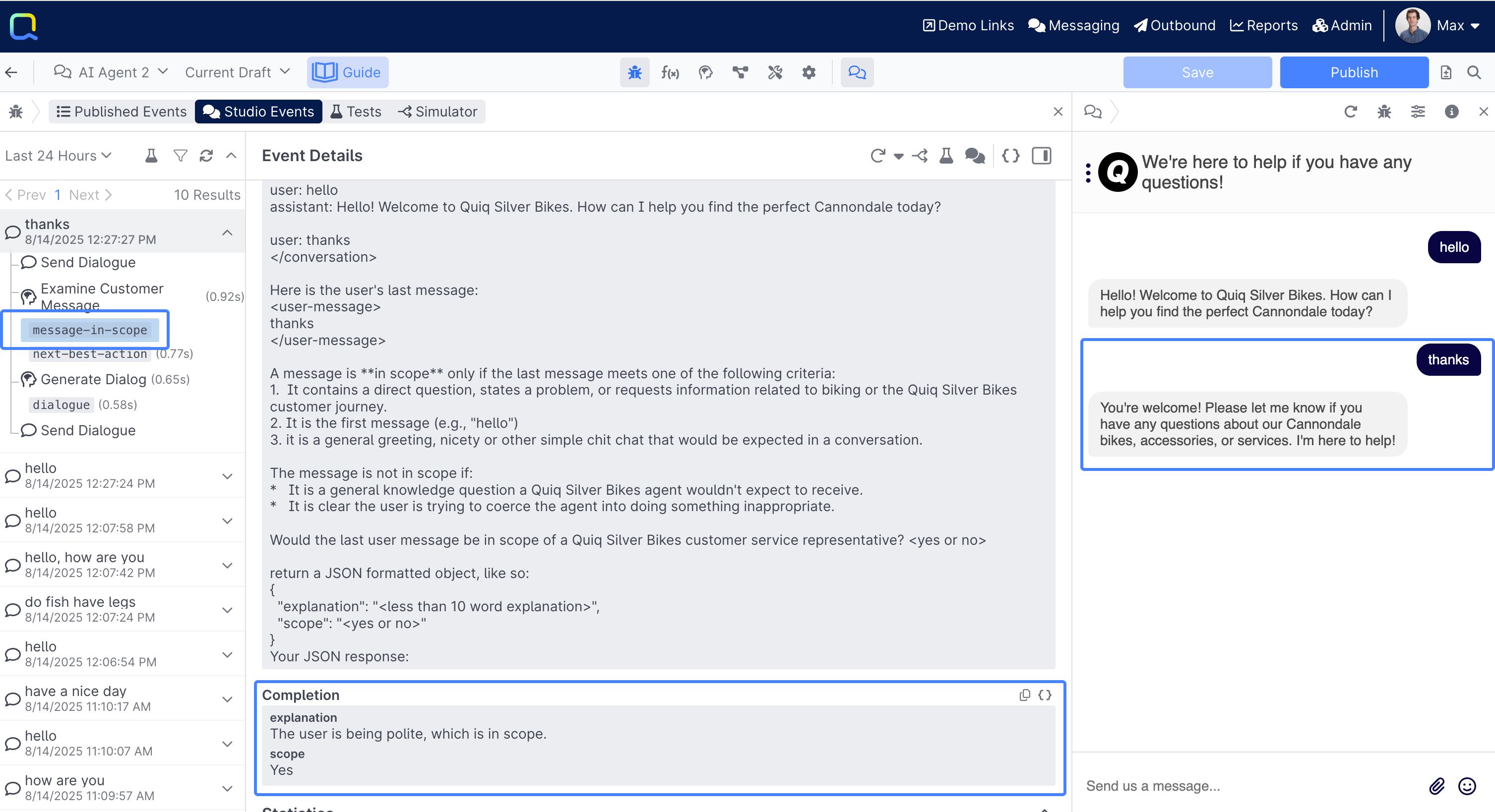Open the replay options dropdown arrow
This screenshot has height=812, width=1495.
[898, 156]
